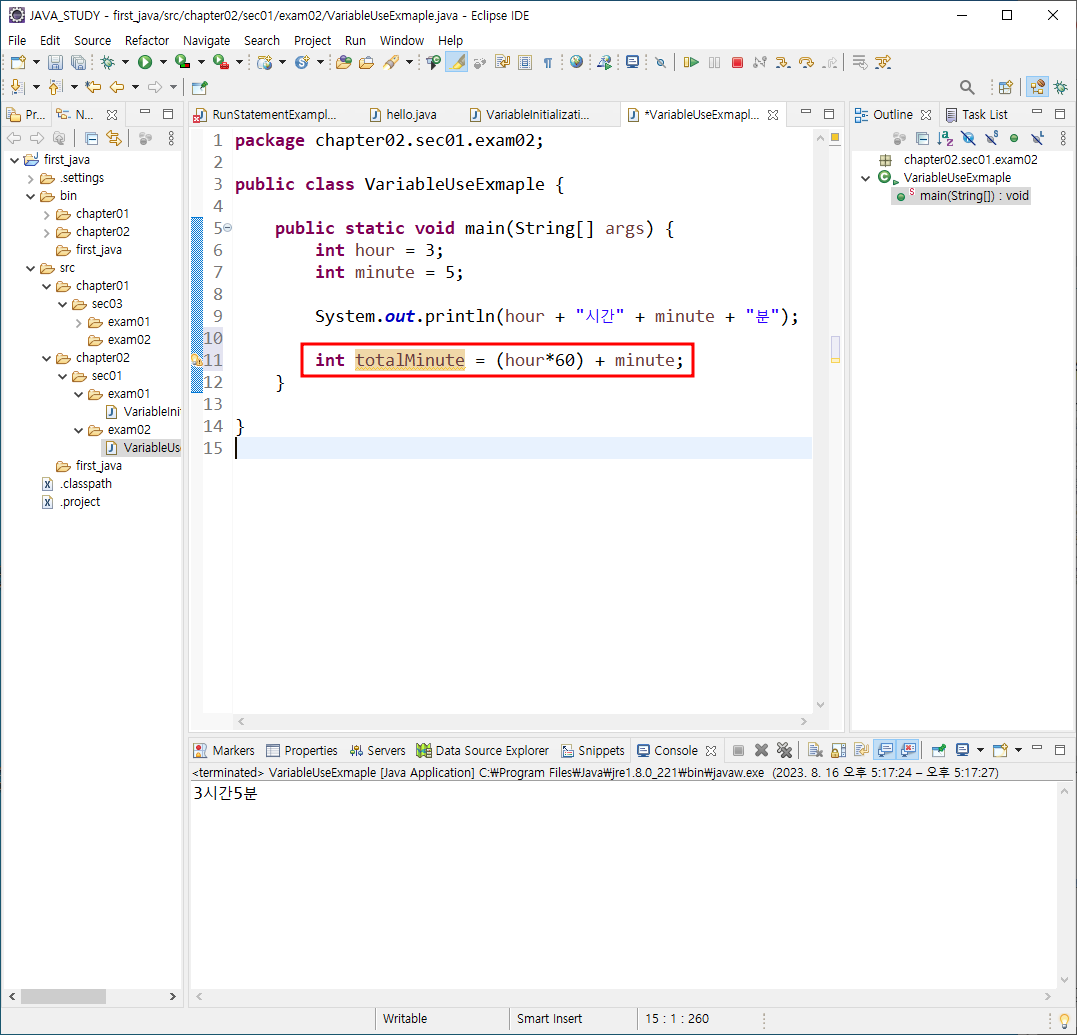
Task: Collapse VariableUseExmaple class in Outline
Action: click(x=865, y=178)
